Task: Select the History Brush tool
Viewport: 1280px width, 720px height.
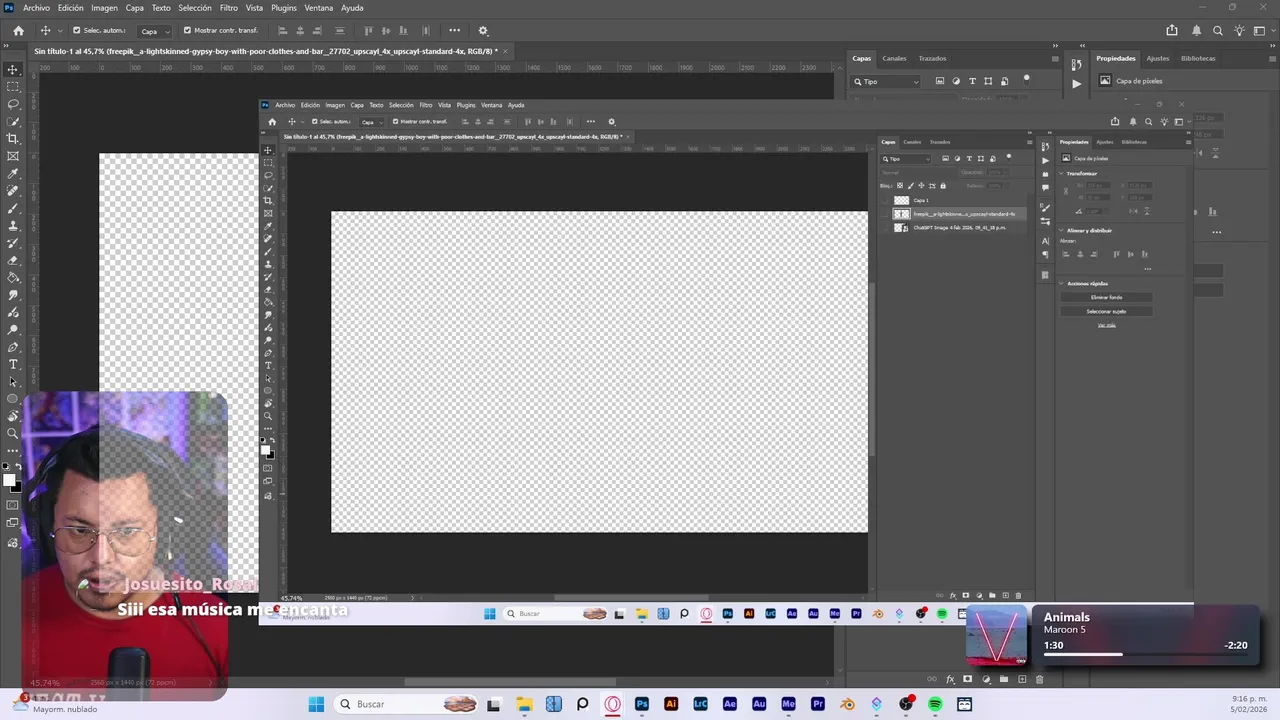Action: pos(13,243)
